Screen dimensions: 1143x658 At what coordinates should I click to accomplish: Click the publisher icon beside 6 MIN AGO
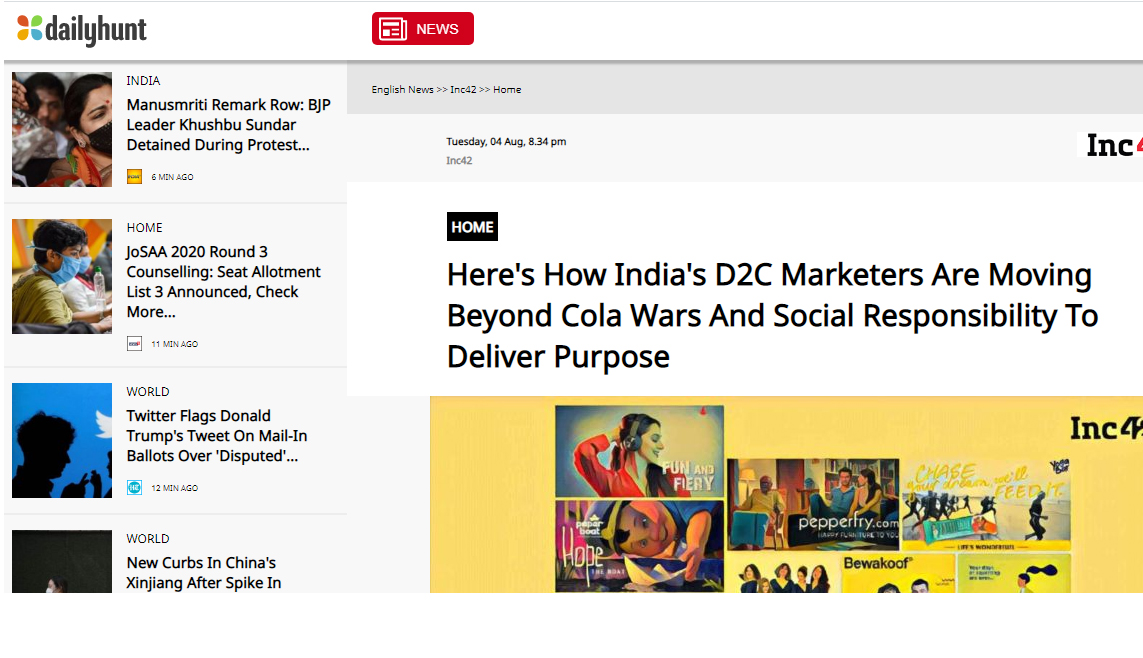tap(134, 177)
